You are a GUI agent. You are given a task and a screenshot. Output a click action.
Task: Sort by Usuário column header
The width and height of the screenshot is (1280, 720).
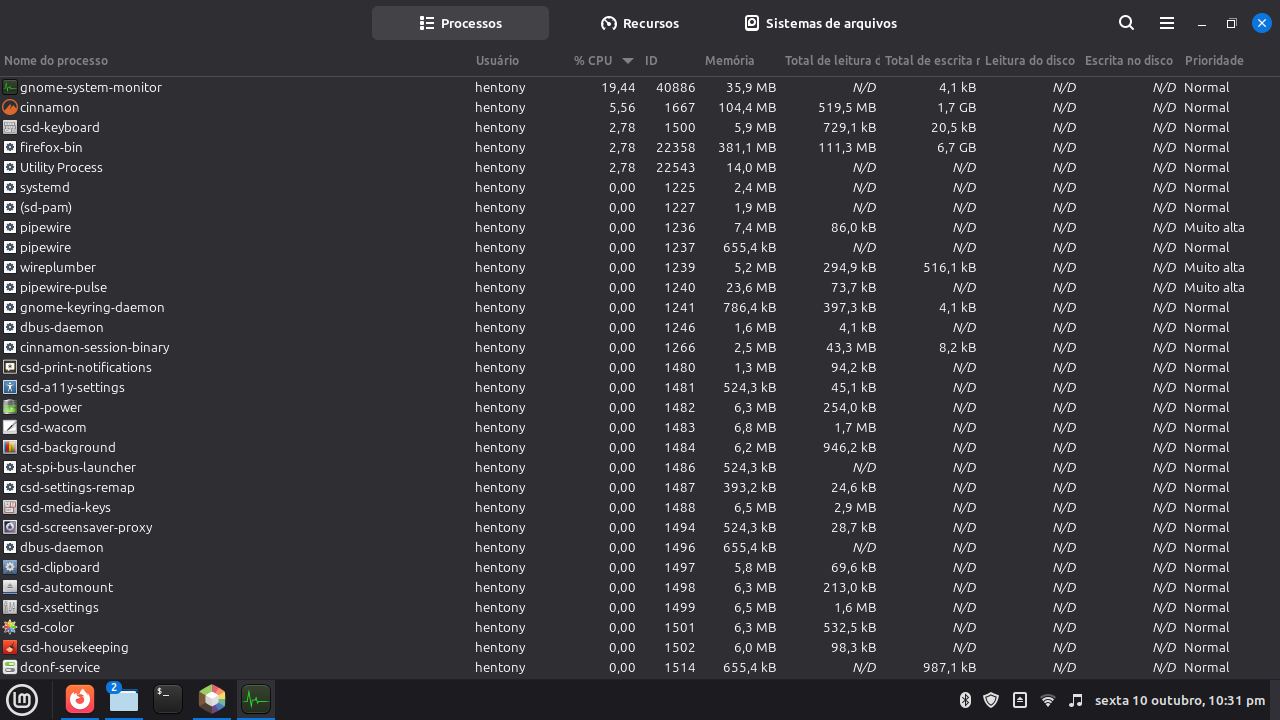click(497, 61)
